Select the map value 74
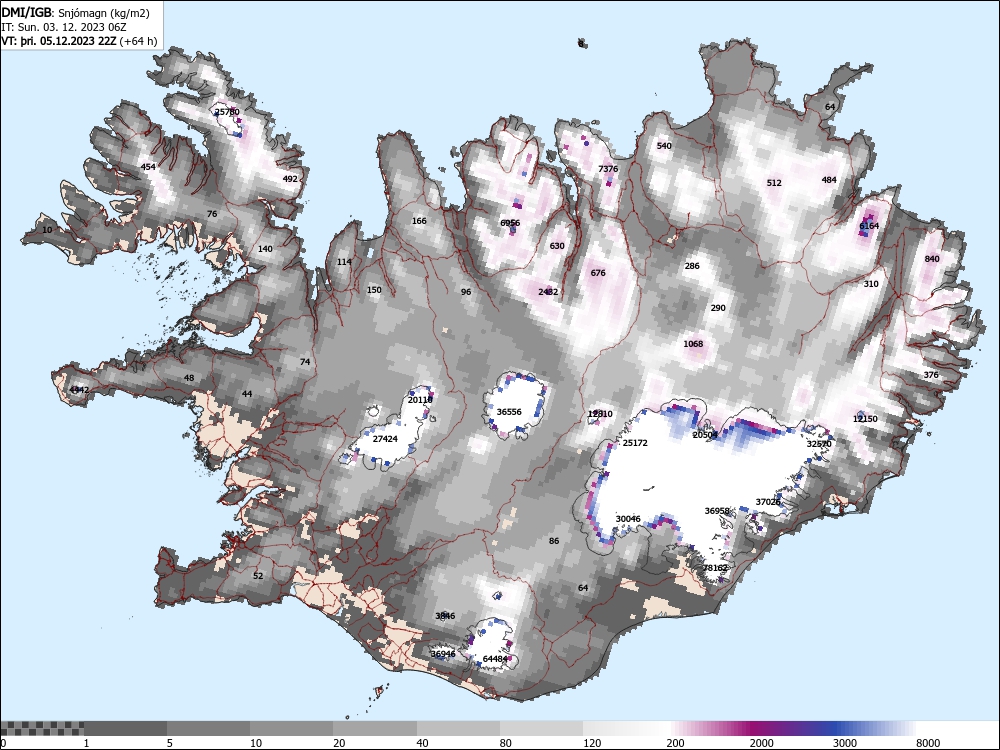This screenshot has height=750, width=1000. (x=305, y=362)
